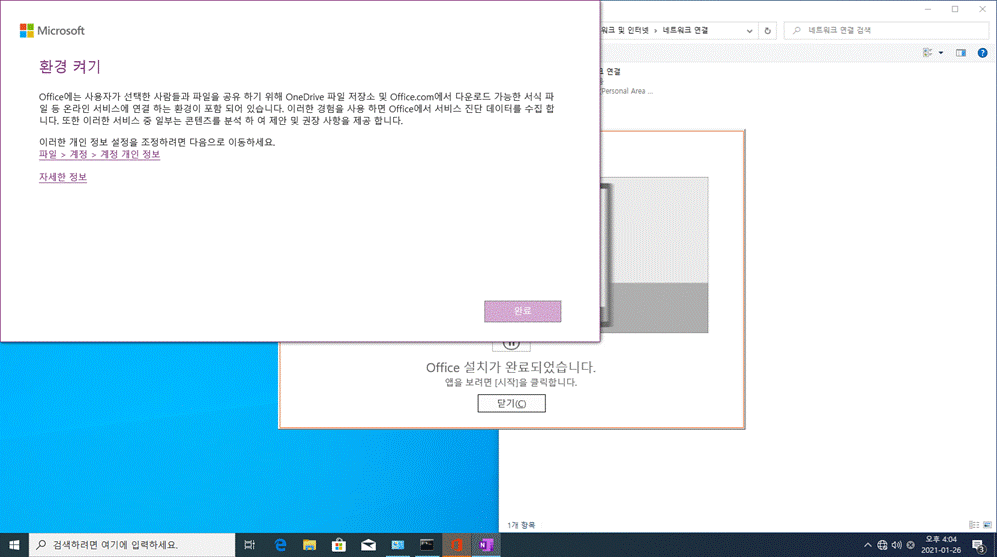Open the notification center icon
This screenshot has height=557, width=997.
pos(979,545)
